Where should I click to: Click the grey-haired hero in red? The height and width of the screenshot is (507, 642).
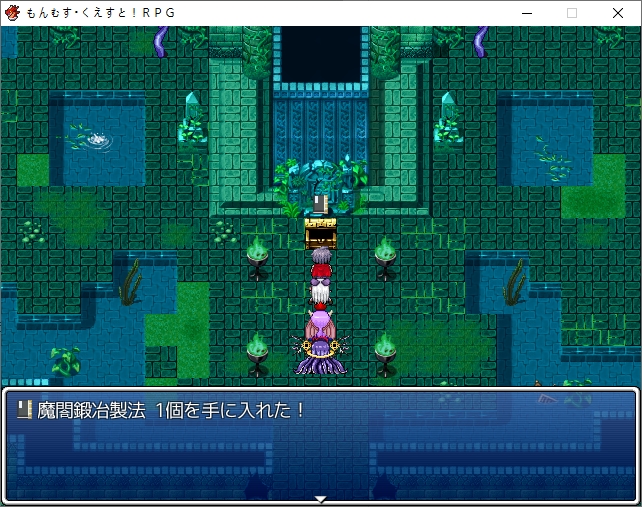point(321,263)
